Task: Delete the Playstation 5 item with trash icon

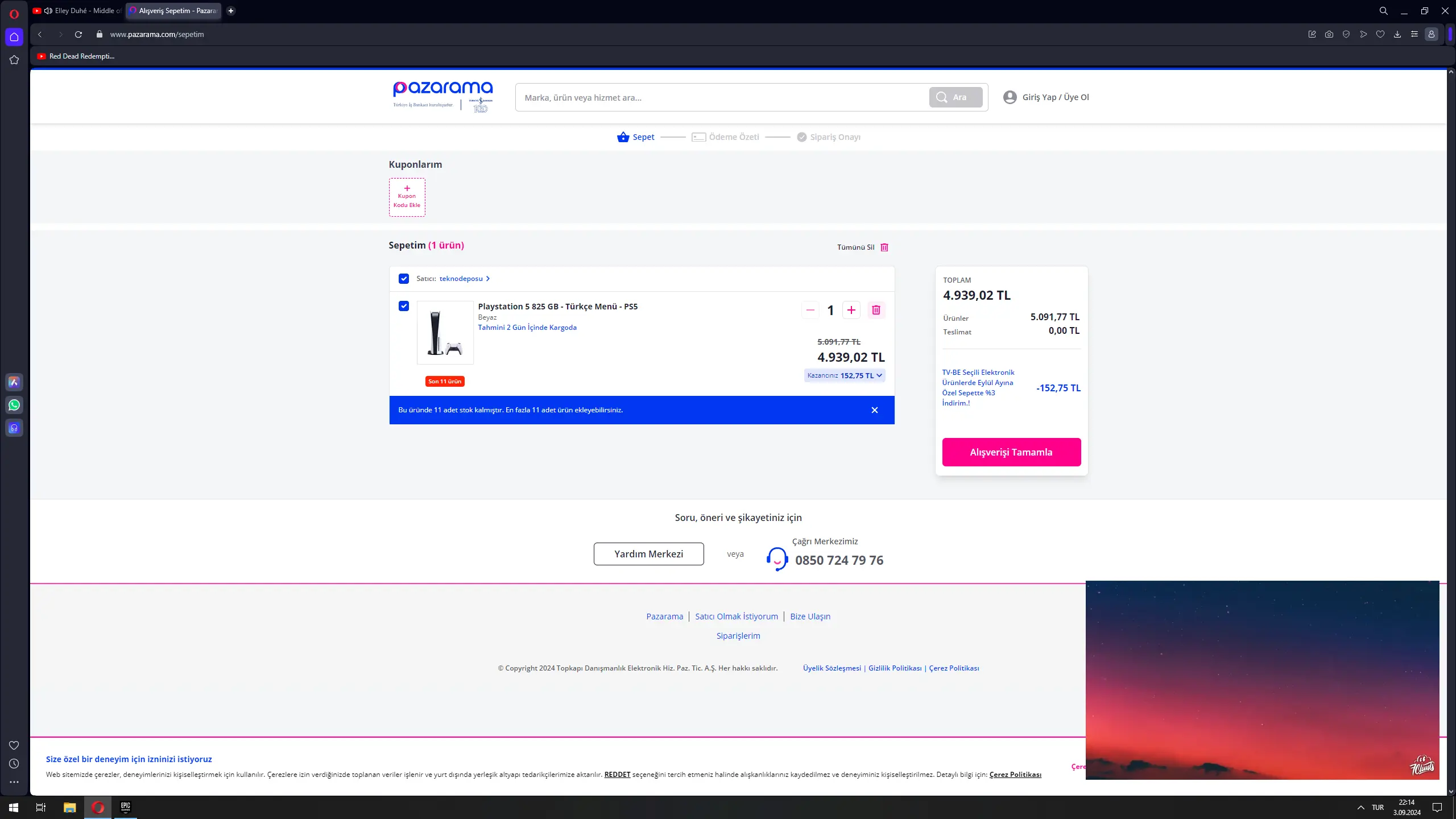Action: tap(876, 310)
